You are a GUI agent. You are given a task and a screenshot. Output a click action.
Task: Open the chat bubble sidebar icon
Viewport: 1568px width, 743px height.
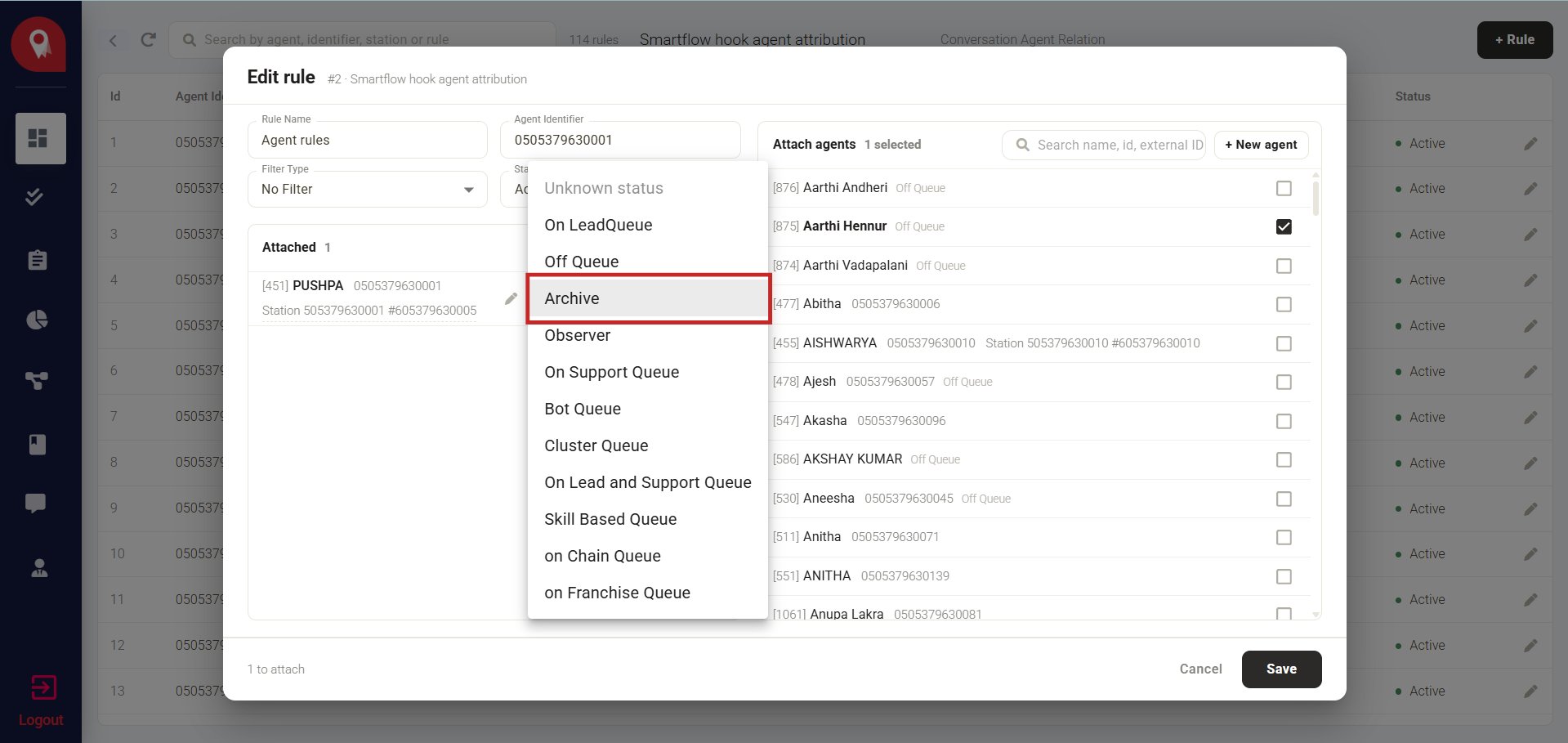click(x=35, y=504)
